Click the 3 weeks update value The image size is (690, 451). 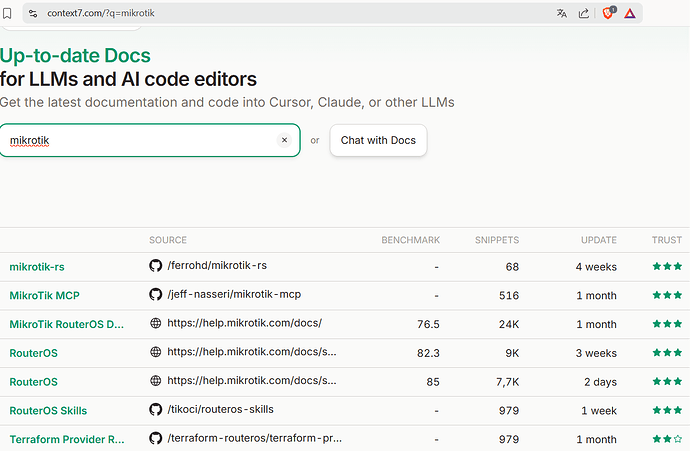pyautogui.click(x=596, y=353)
